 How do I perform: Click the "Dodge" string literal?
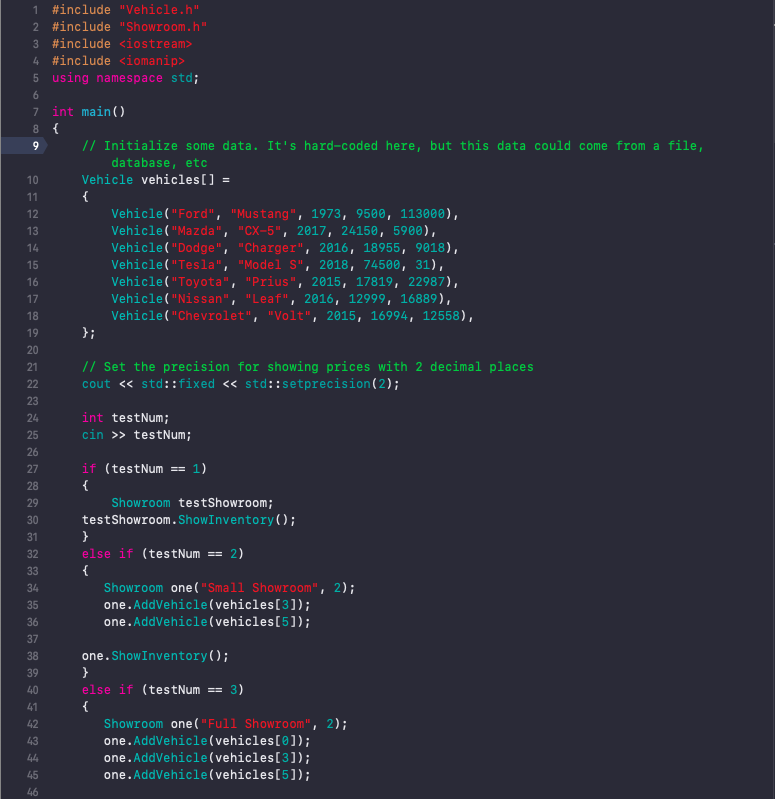196,248
